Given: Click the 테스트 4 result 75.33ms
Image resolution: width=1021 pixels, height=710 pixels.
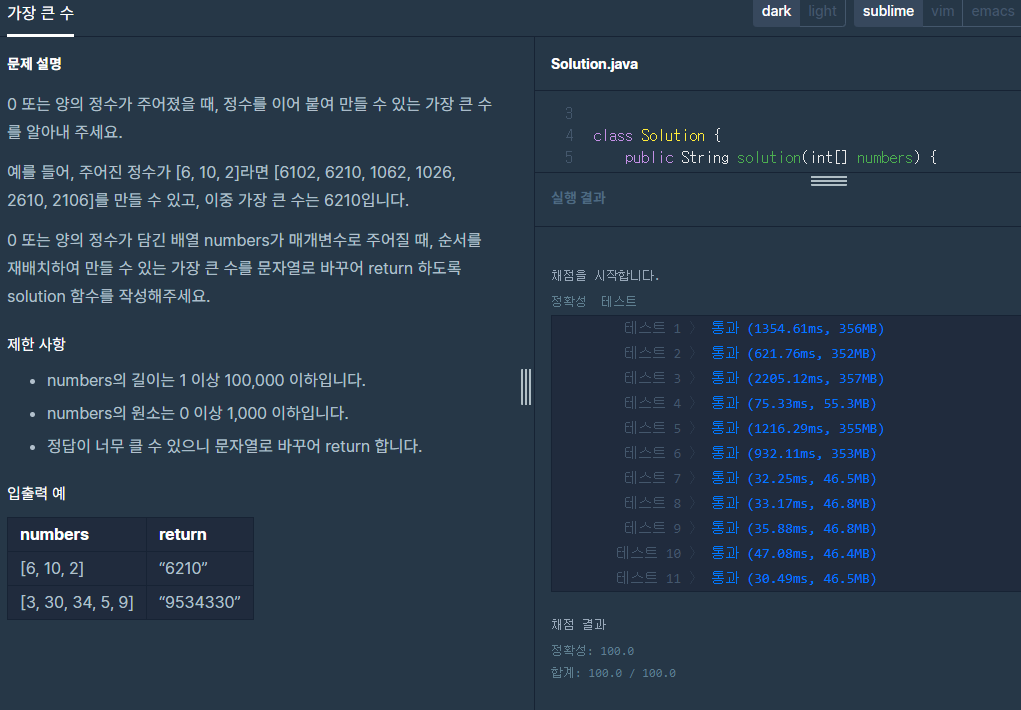Looking at the screenshot, I should coord(794,404).
